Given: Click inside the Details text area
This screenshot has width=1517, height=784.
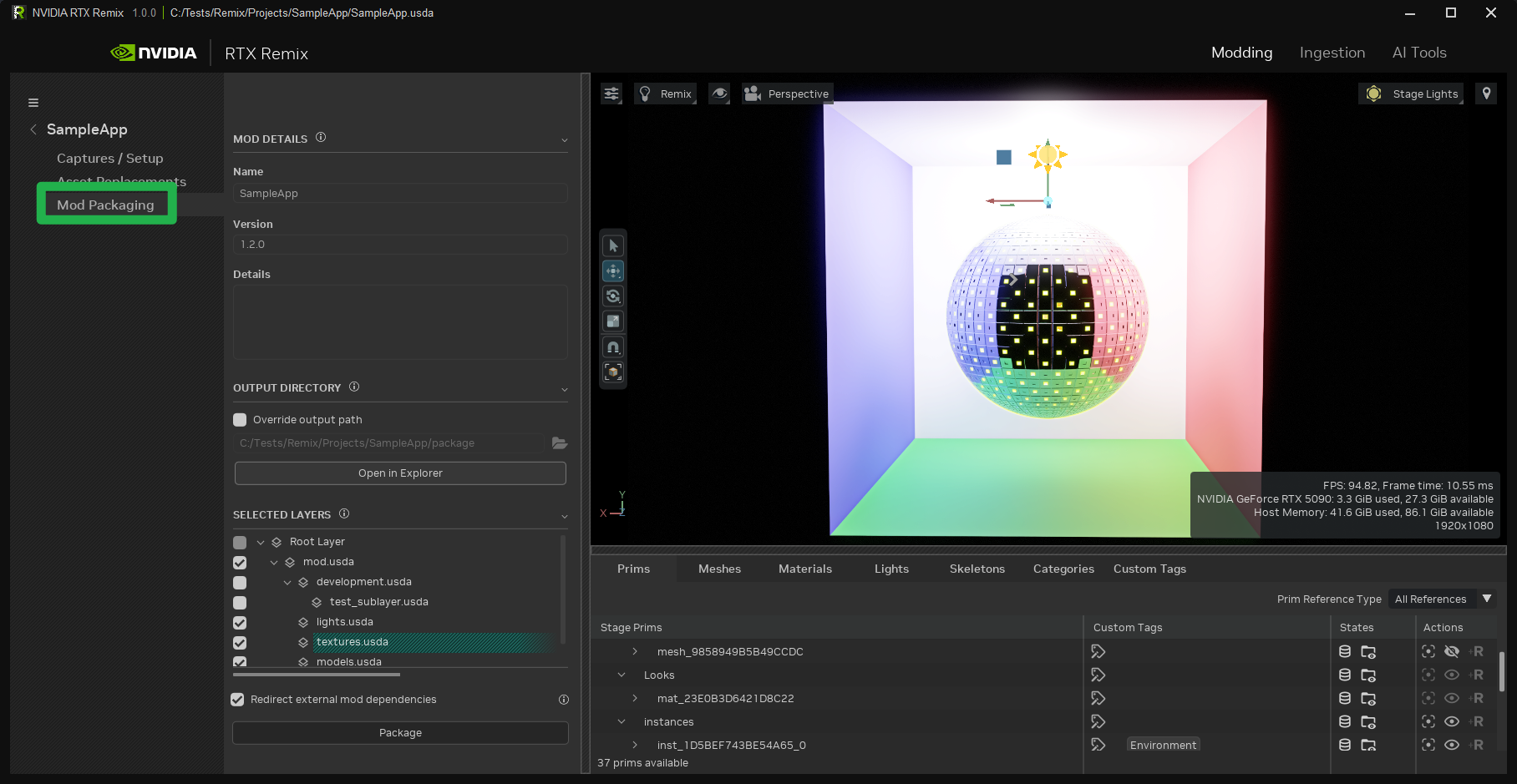Looking at the screenshot, I should coord(400,322).
